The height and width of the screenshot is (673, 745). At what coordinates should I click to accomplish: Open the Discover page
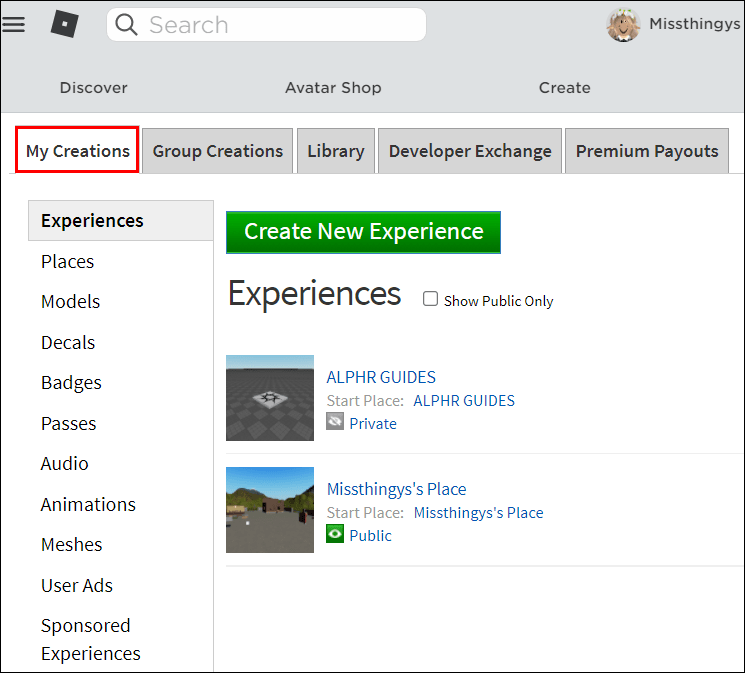pyautogui.click(x=94, y=87)
